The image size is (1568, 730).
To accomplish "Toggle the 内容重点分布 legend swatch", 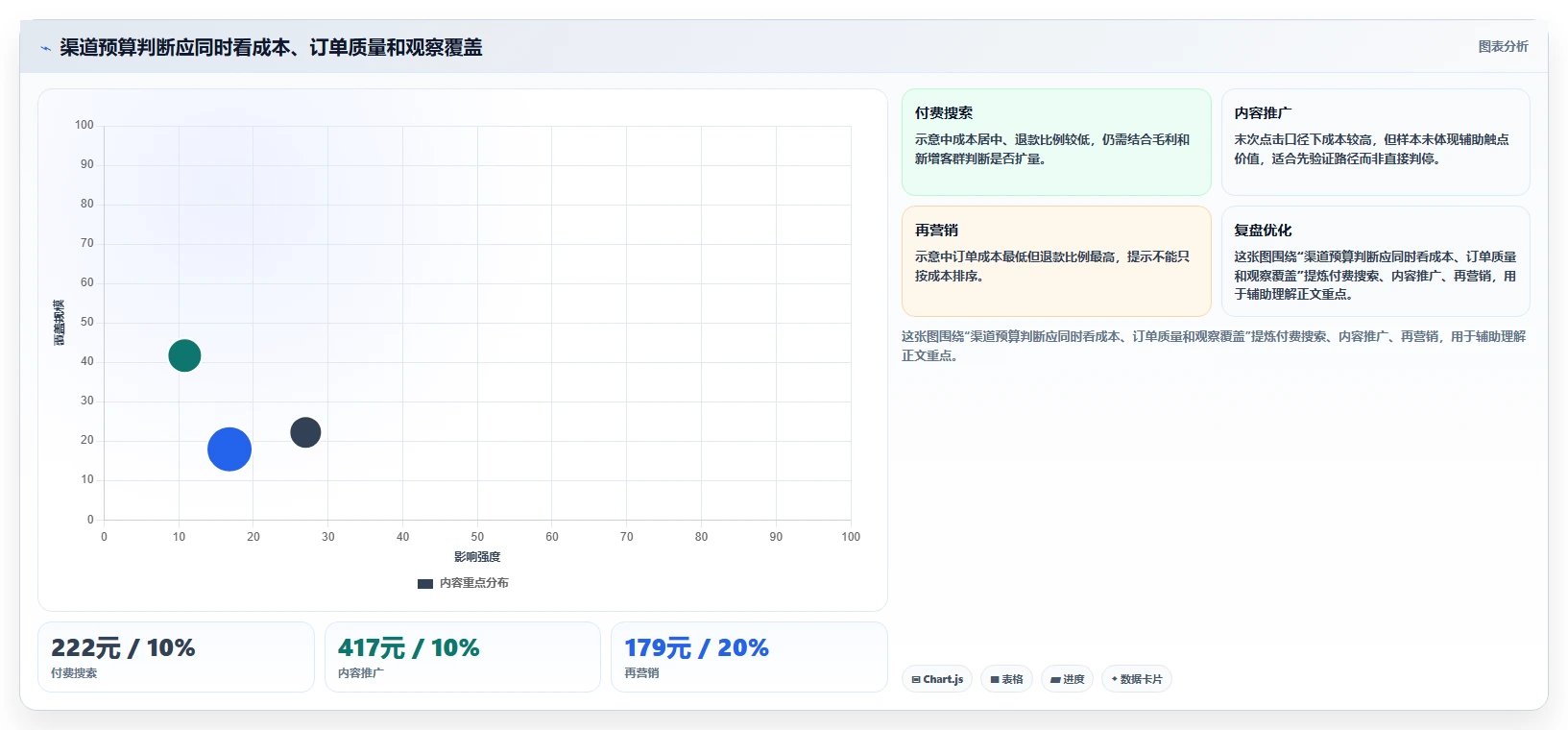I will [425, 583].
